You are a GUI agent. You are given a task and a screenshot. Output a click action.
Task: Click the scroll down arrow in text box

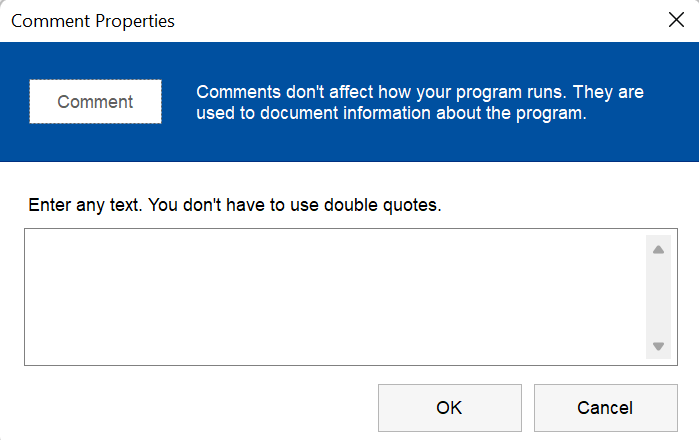coord(658,346)
